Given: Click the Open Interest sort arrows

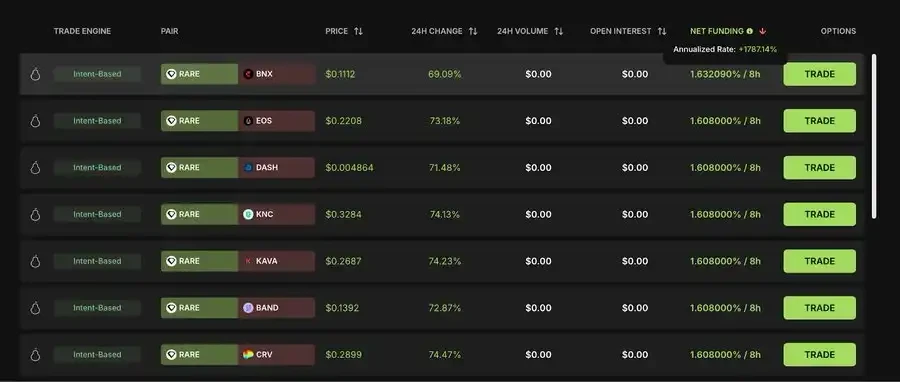Looking at the screenshot, I should point(662,32).
